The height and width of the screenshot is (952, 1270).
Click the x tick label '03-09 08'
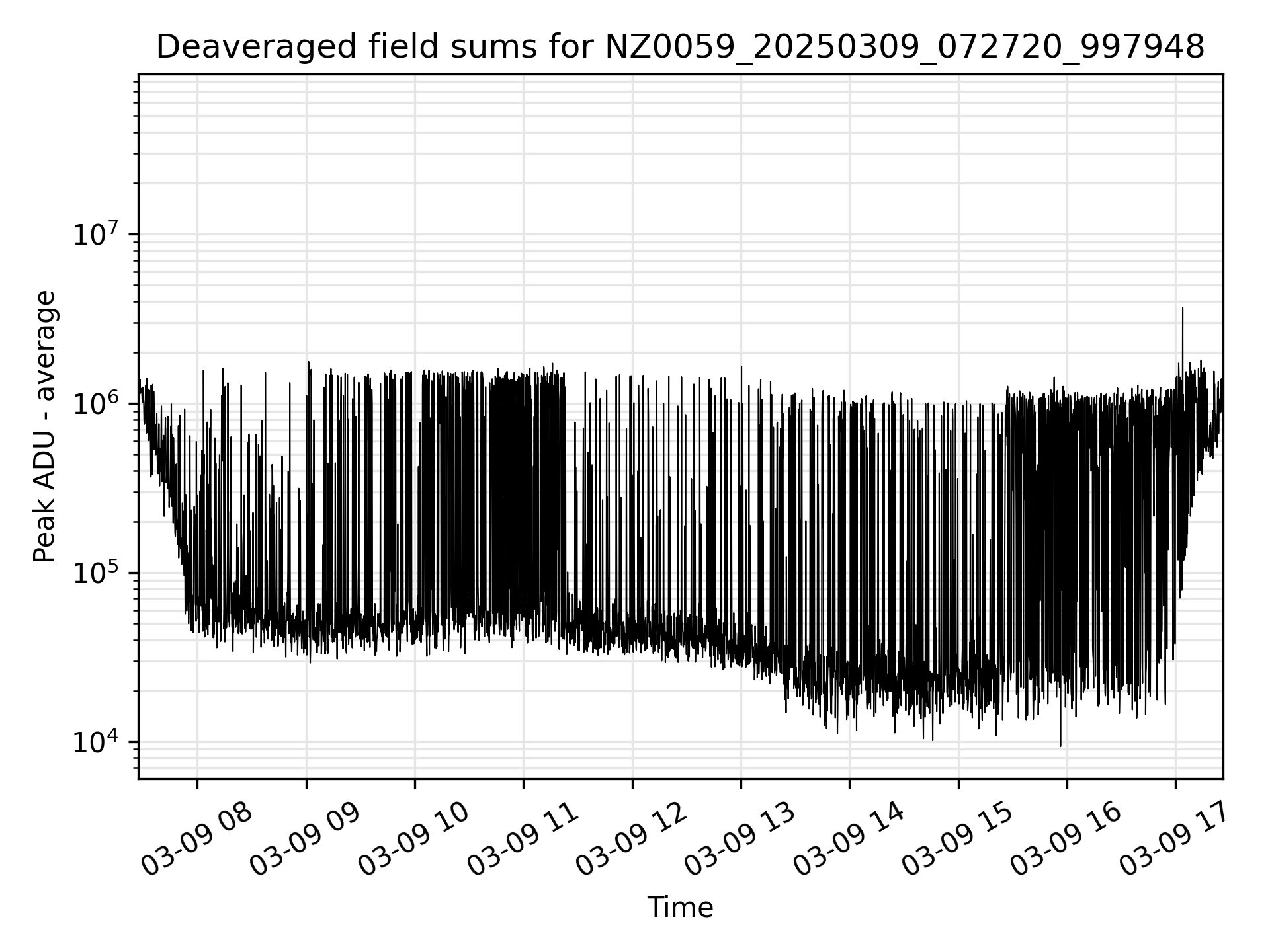click(198, 840)
